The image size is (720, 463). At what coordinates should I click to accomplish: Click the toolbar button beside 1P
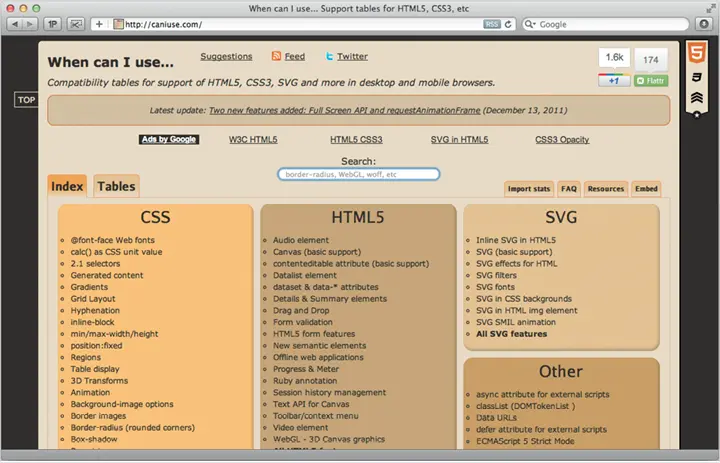click(x=75, y=24)
